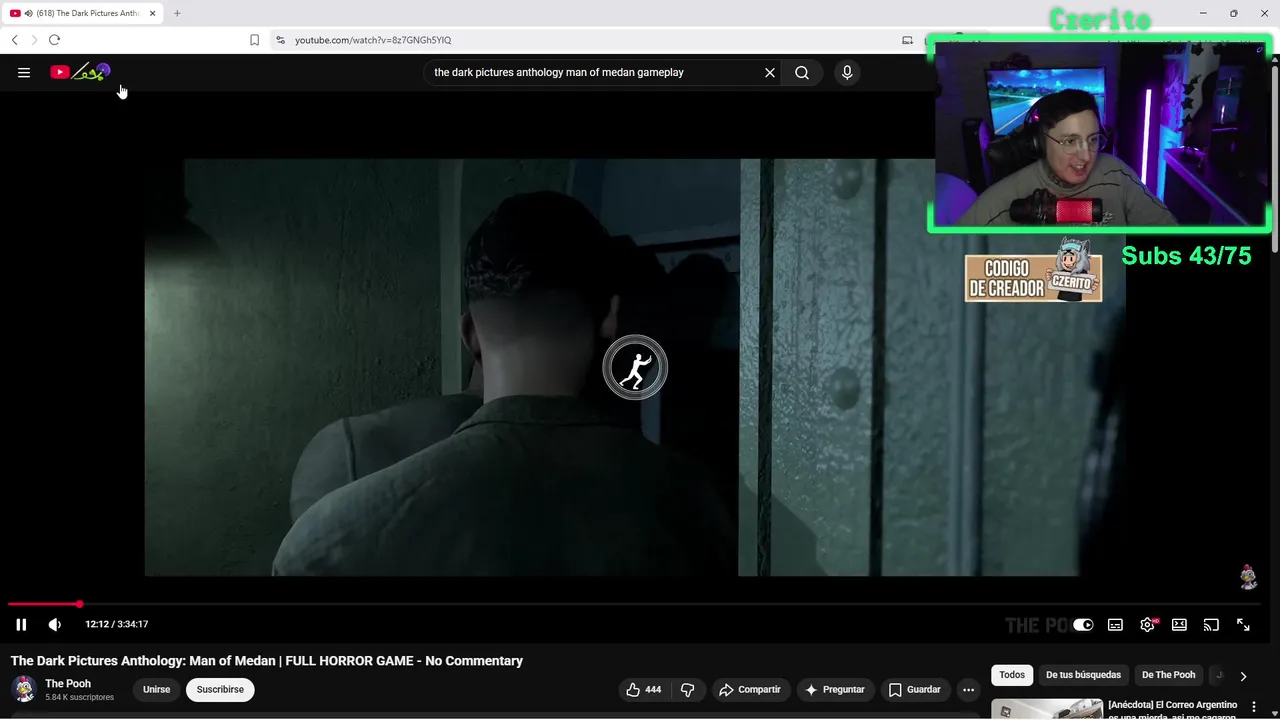Dislike the video

[688, 689]
